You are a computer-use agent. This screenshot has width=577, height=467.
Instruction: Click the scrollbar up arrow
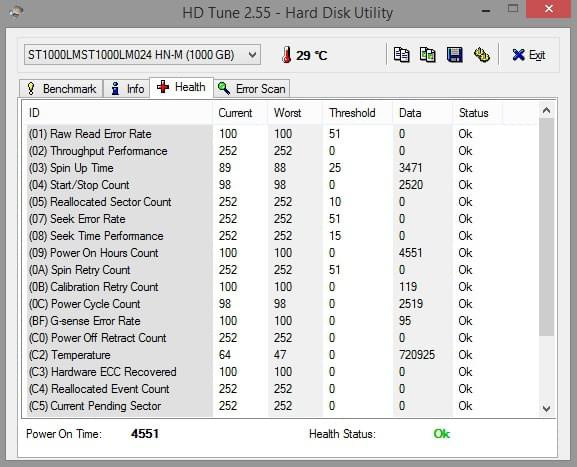tap(546, 110)
